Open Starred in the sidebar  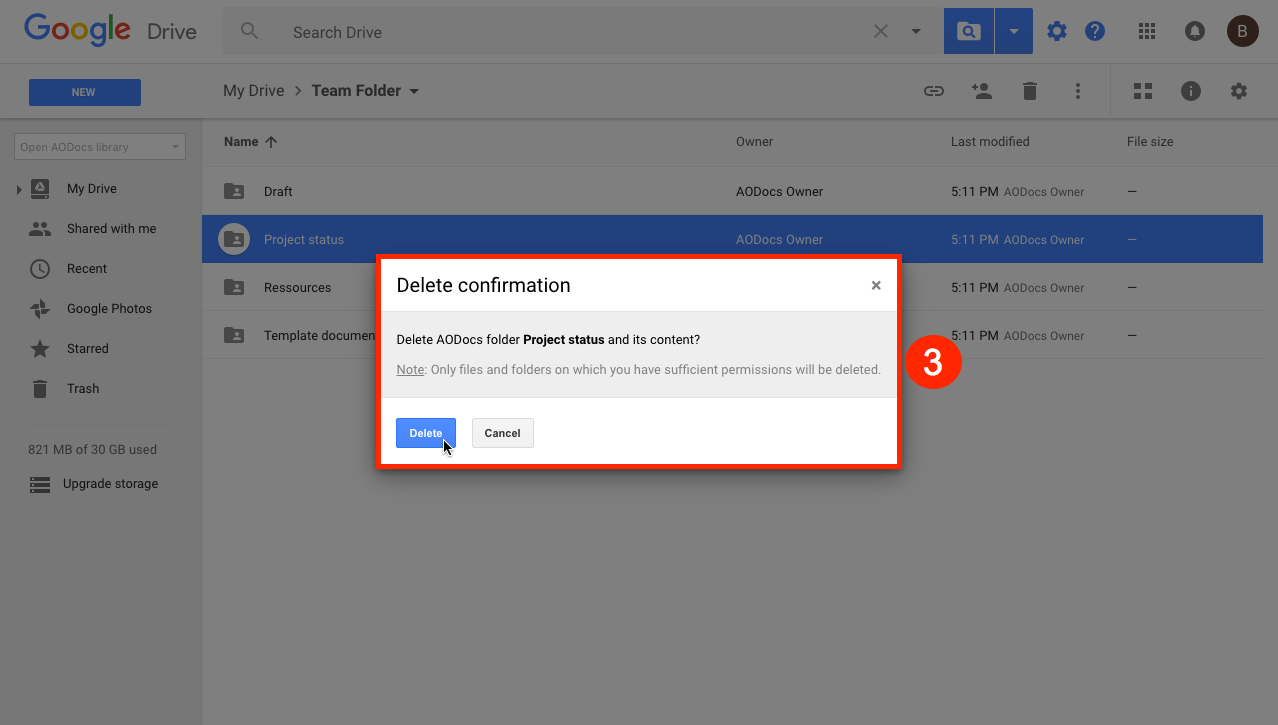(x=88, y=349)
